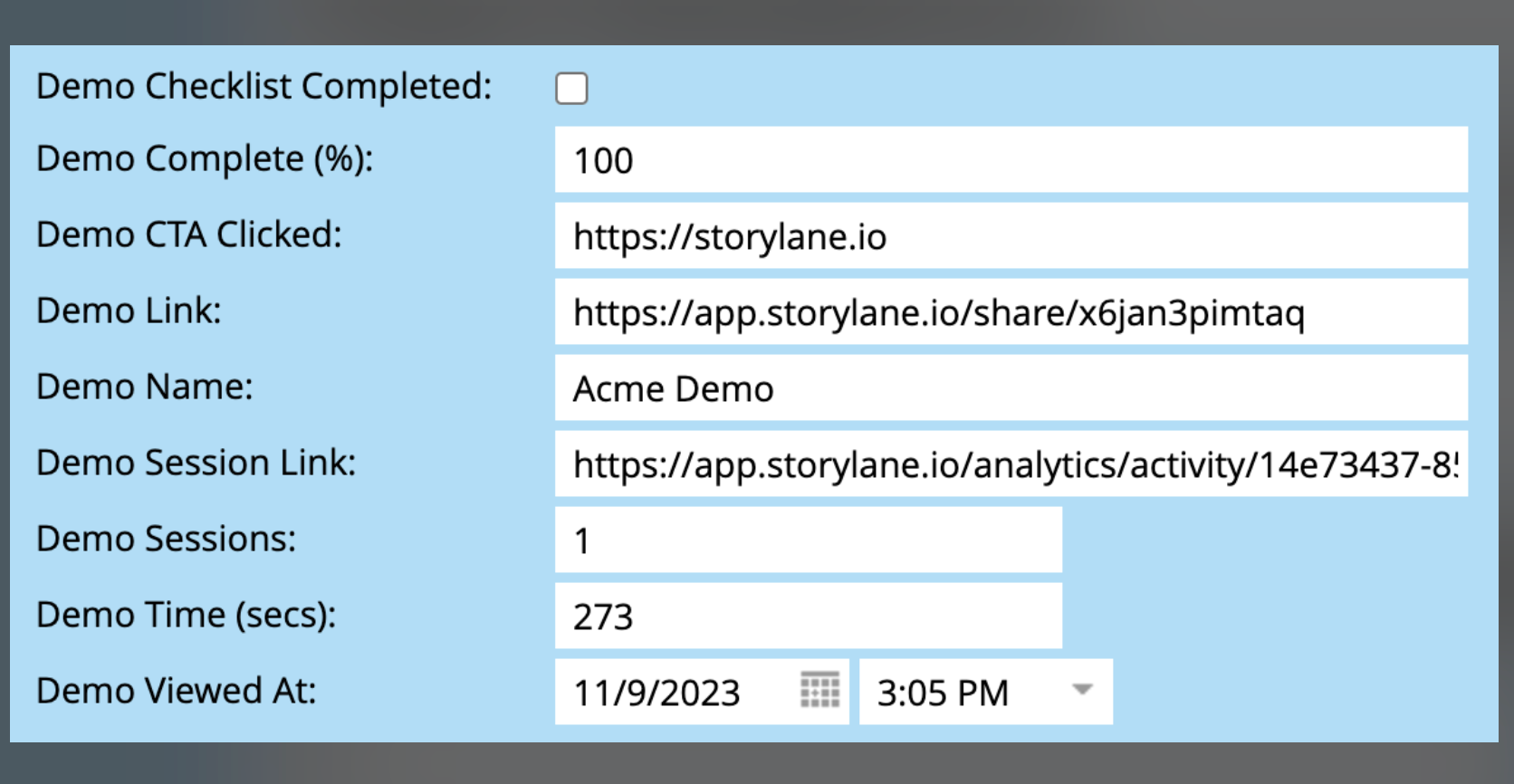This screenshot has height=784, width=1514.
Task: Click the Demo Name label text
Action: click(145, 387)
